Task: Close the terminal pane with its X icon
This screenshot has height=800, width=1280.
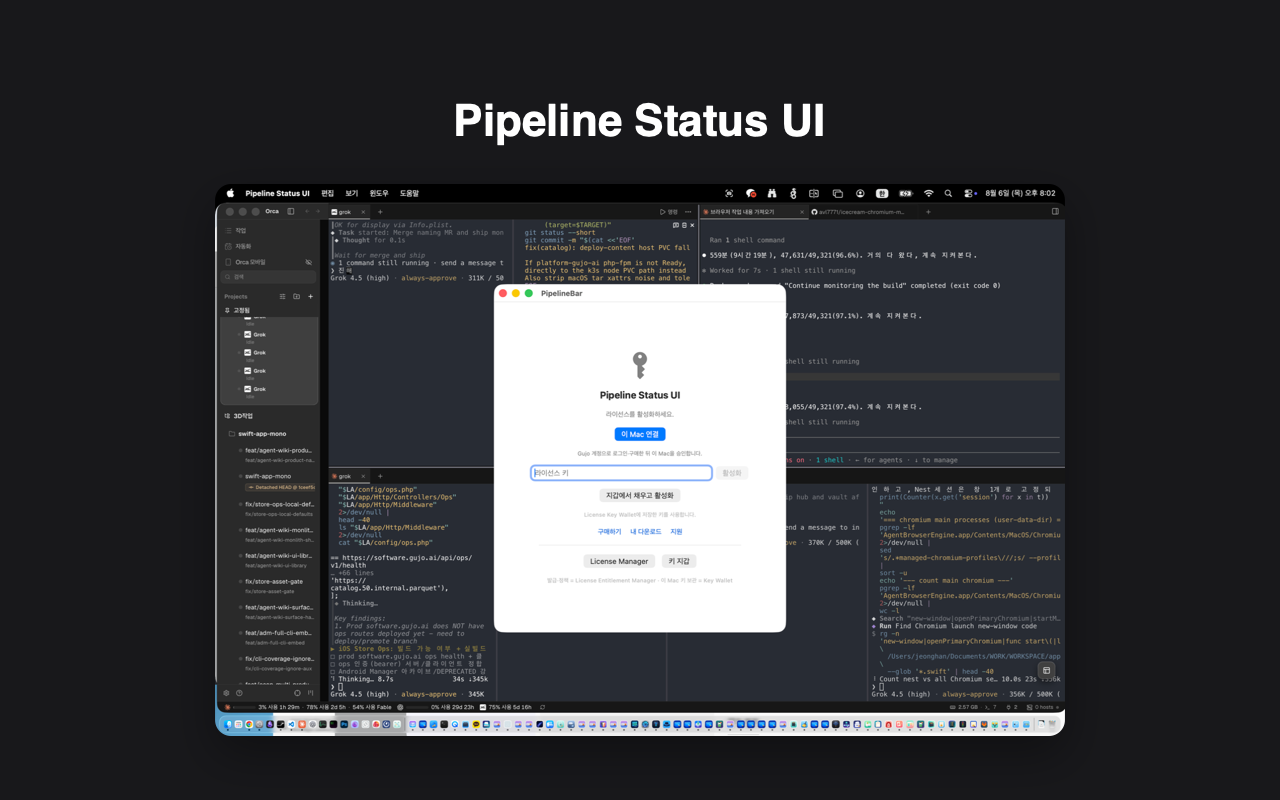Action: coord(690,226)
